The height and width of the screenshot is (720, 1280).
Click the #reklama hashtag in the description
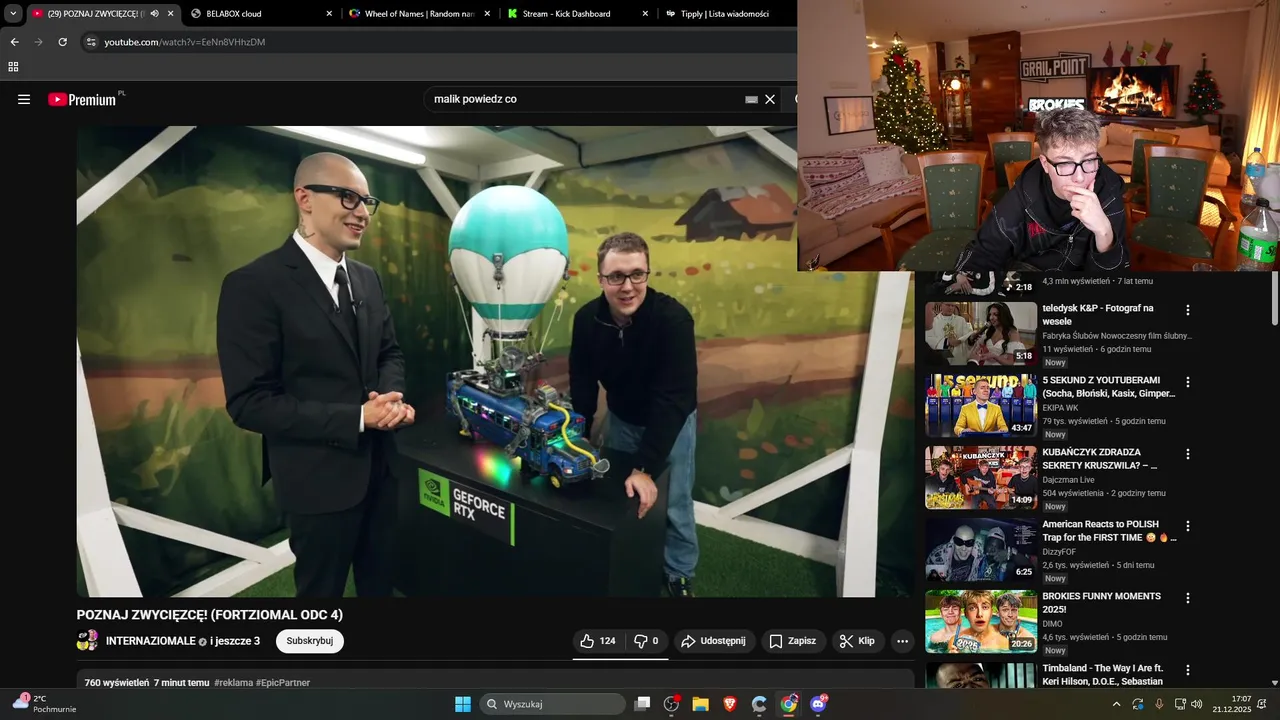[233, 683]
